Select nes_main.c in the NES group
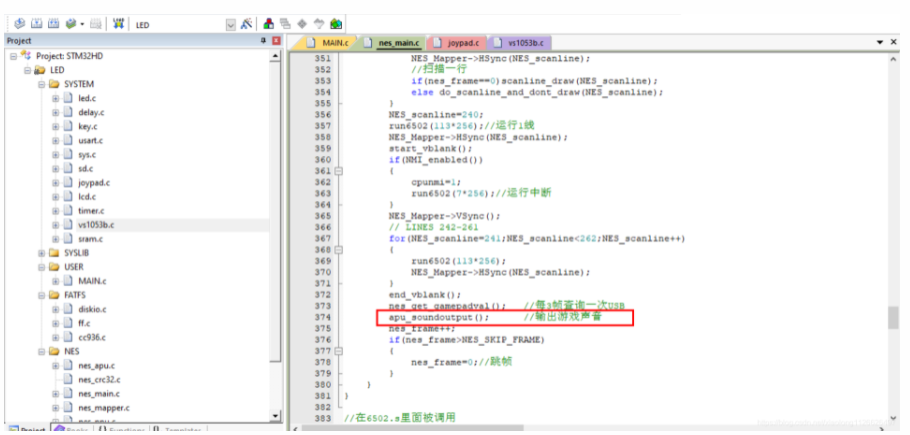Screen dimensions: 910x435 [99, 394]
